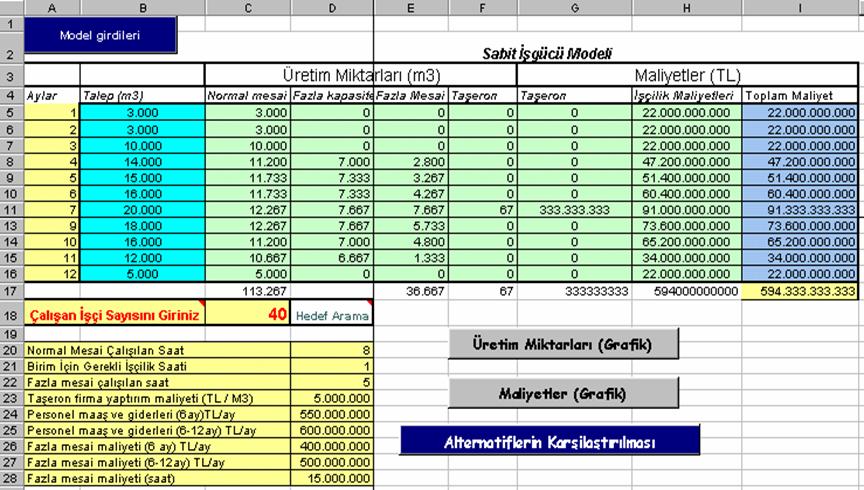864x490 pixels.
Task: Select the Normal mesai total cell 113.267
Action: pos(248,291)
